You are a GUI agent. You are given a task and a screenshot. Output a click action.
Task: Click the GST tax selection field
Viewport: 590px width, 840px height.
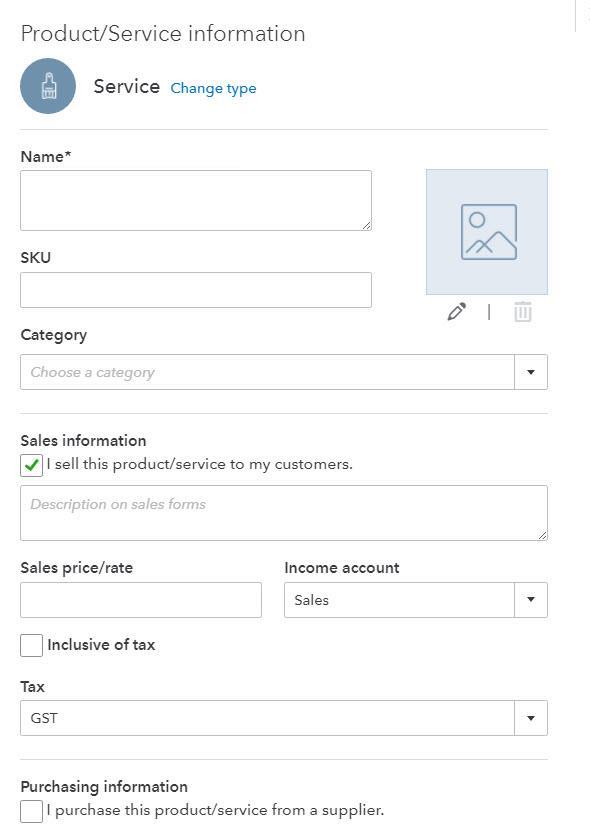267,718
